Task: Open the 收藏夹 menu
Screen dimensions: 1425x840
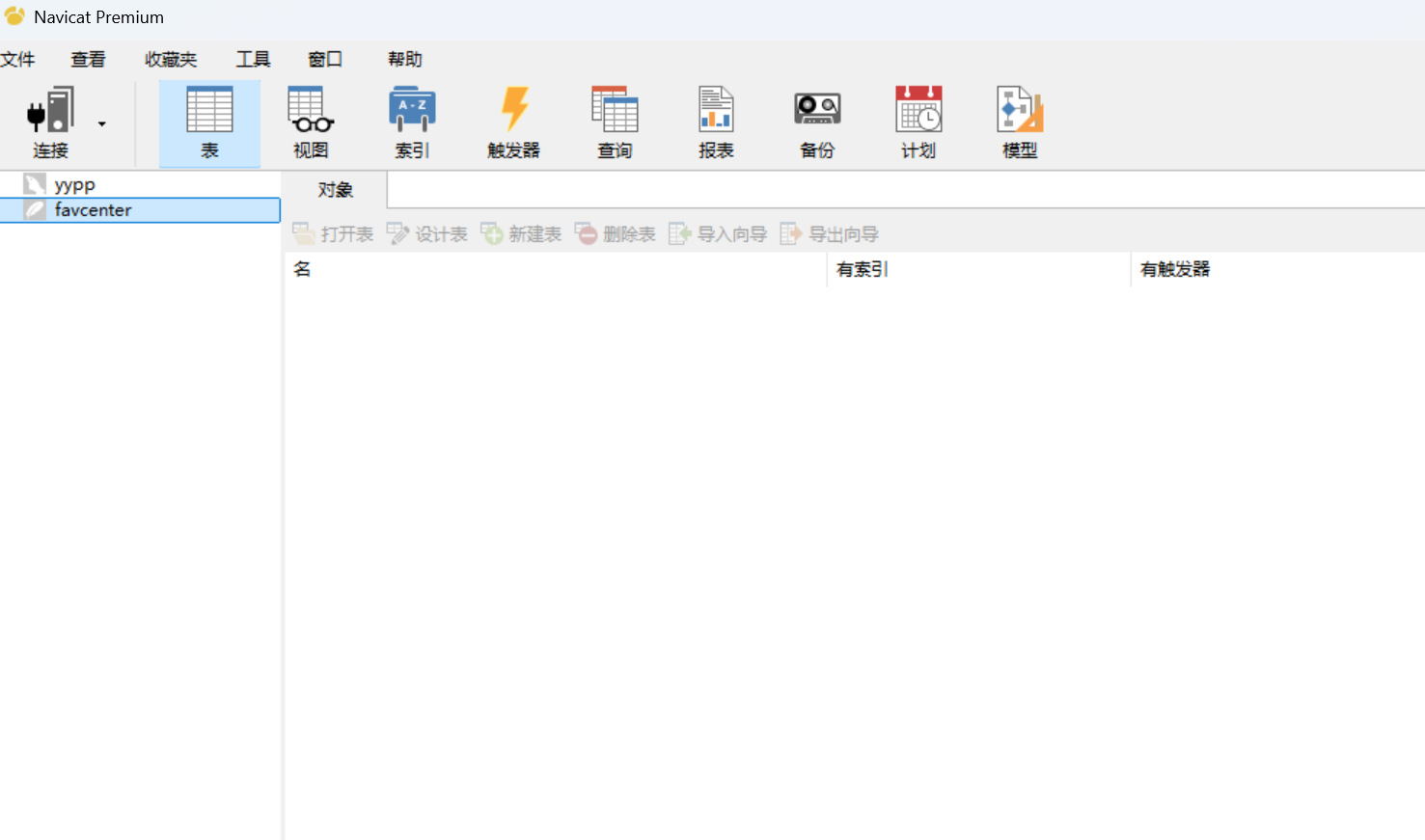Action: (171, 60)
